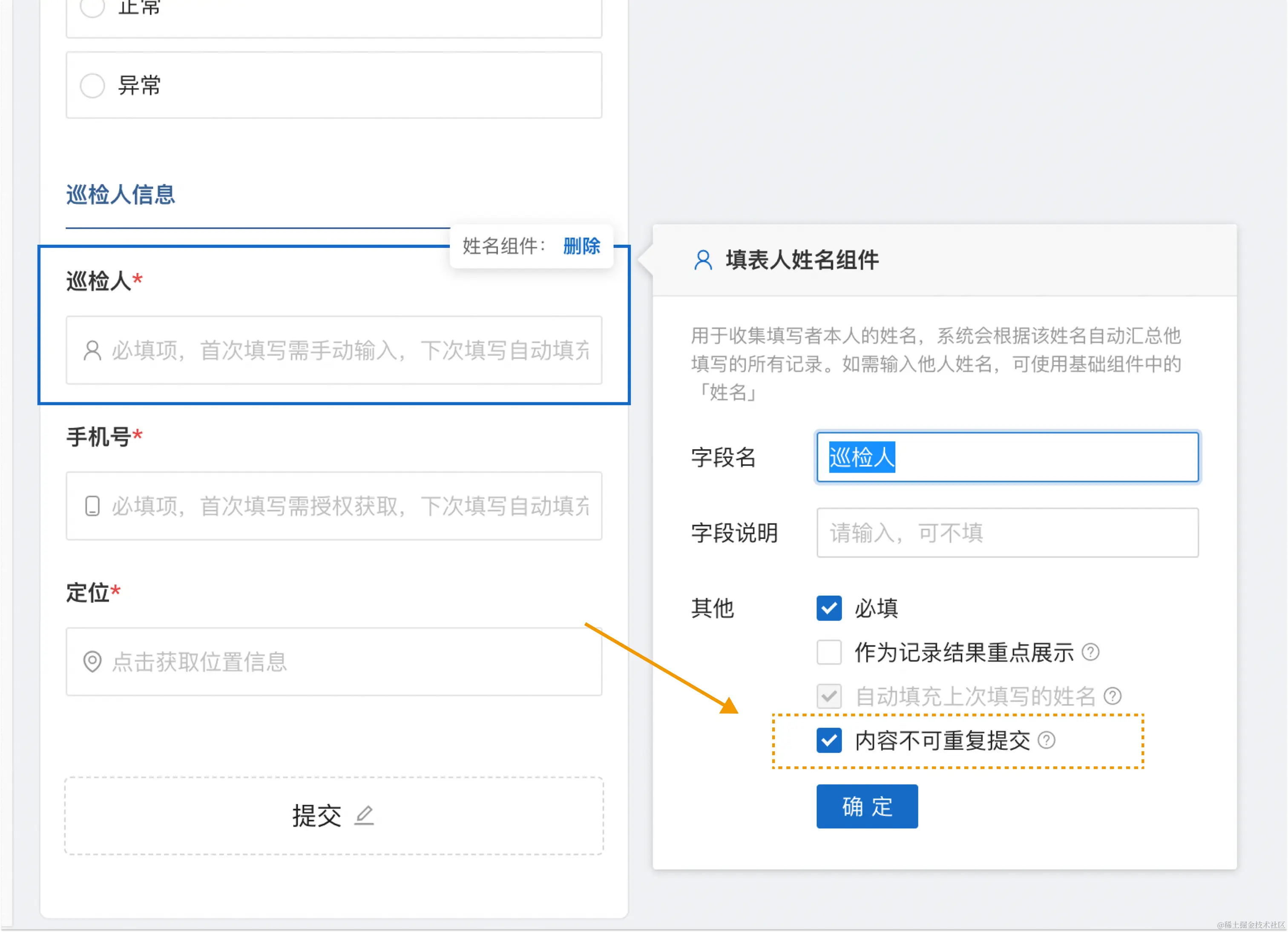
Task: Uncheck the 必填 checkbox
Action: (x=828, y=608)
